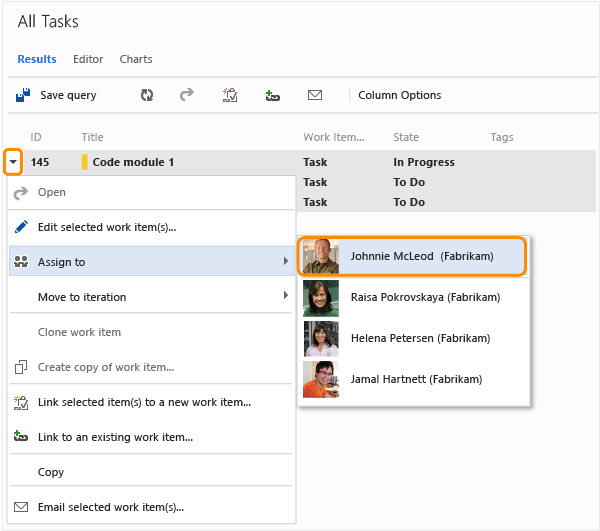Switch to the Editor tab

[88, 59]
